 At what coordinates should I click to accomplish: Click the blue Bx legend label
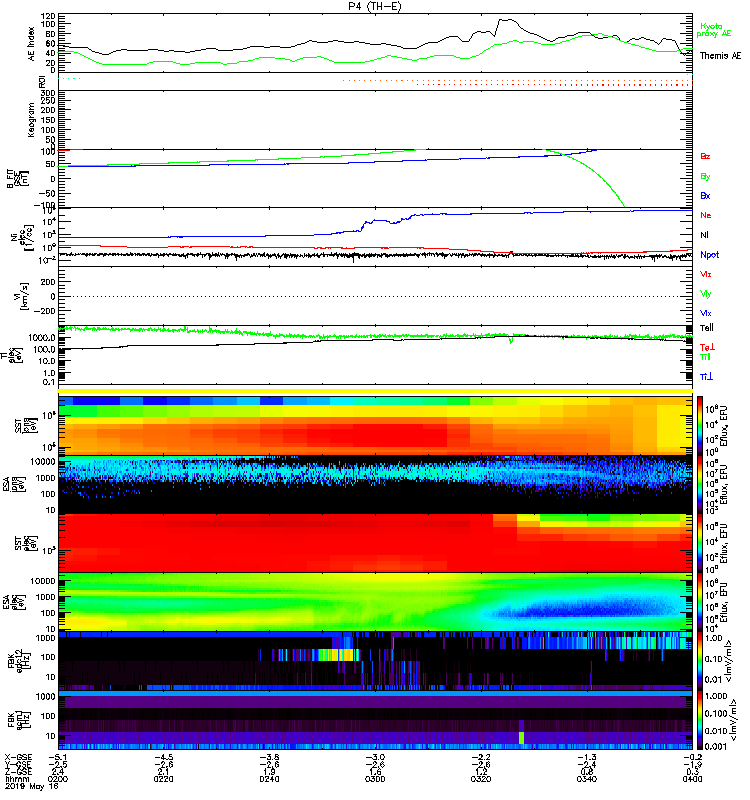coord(705,195)
